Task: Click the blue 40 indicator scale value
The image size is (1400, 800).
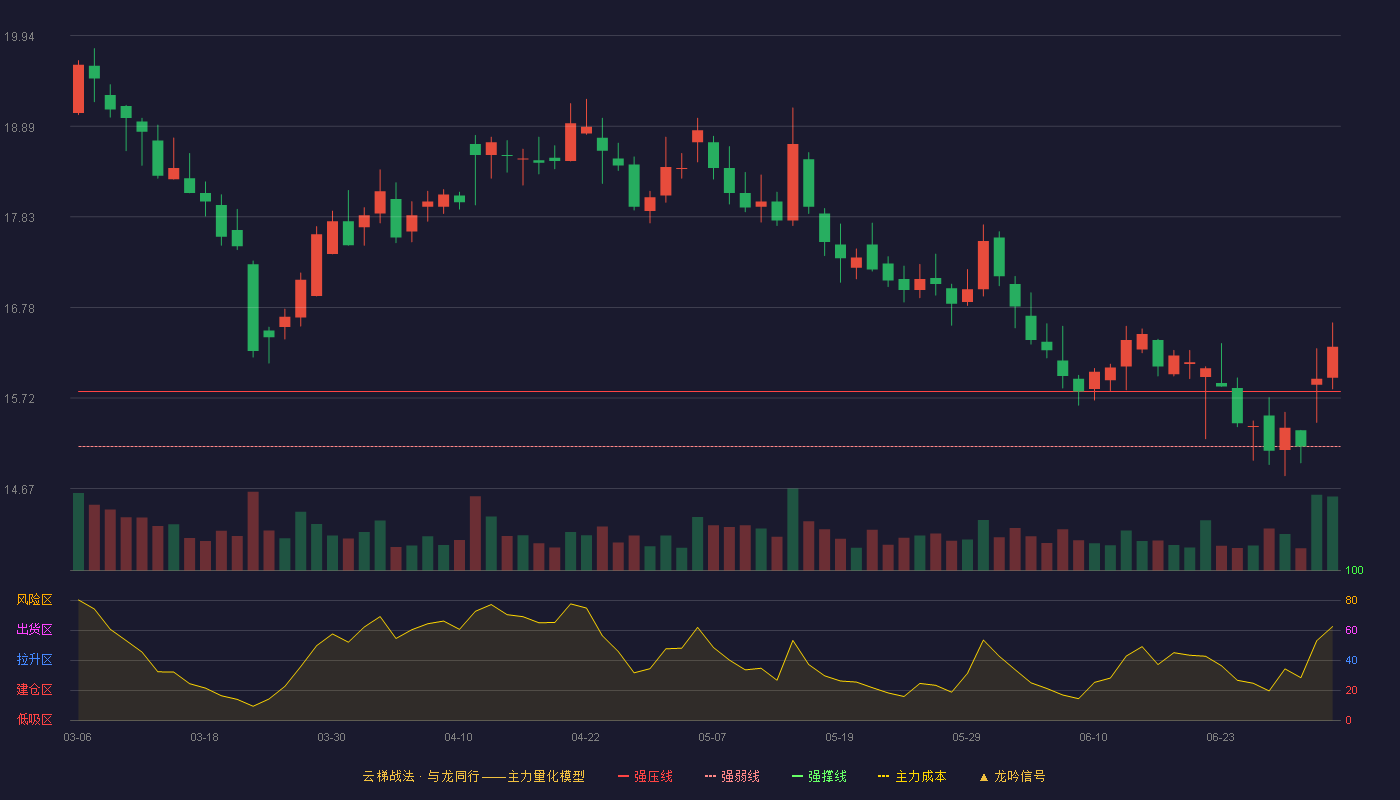Action: click(1351, 660)
